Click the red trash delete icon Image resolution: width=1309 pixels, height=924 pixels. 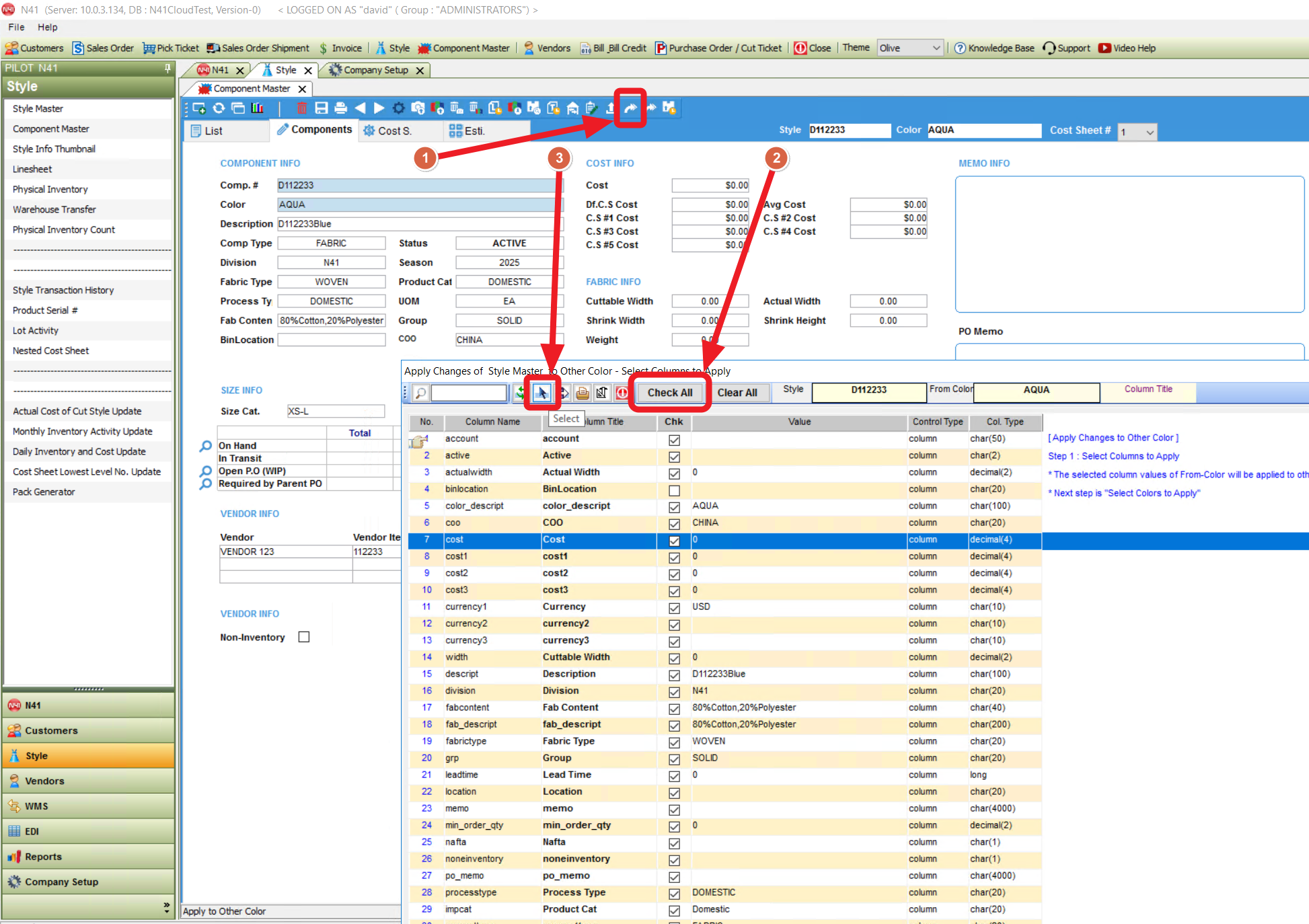302,108
